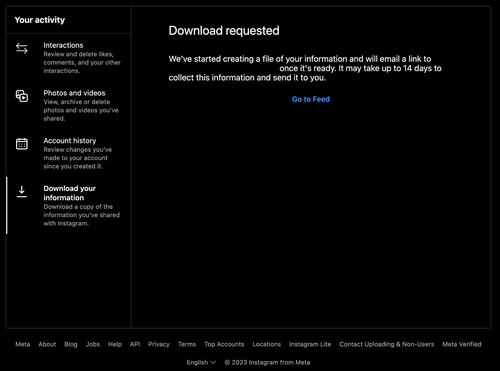Open Top Accounts footer link
Viewport: 500px width, 371px height.
pos(224,344)
